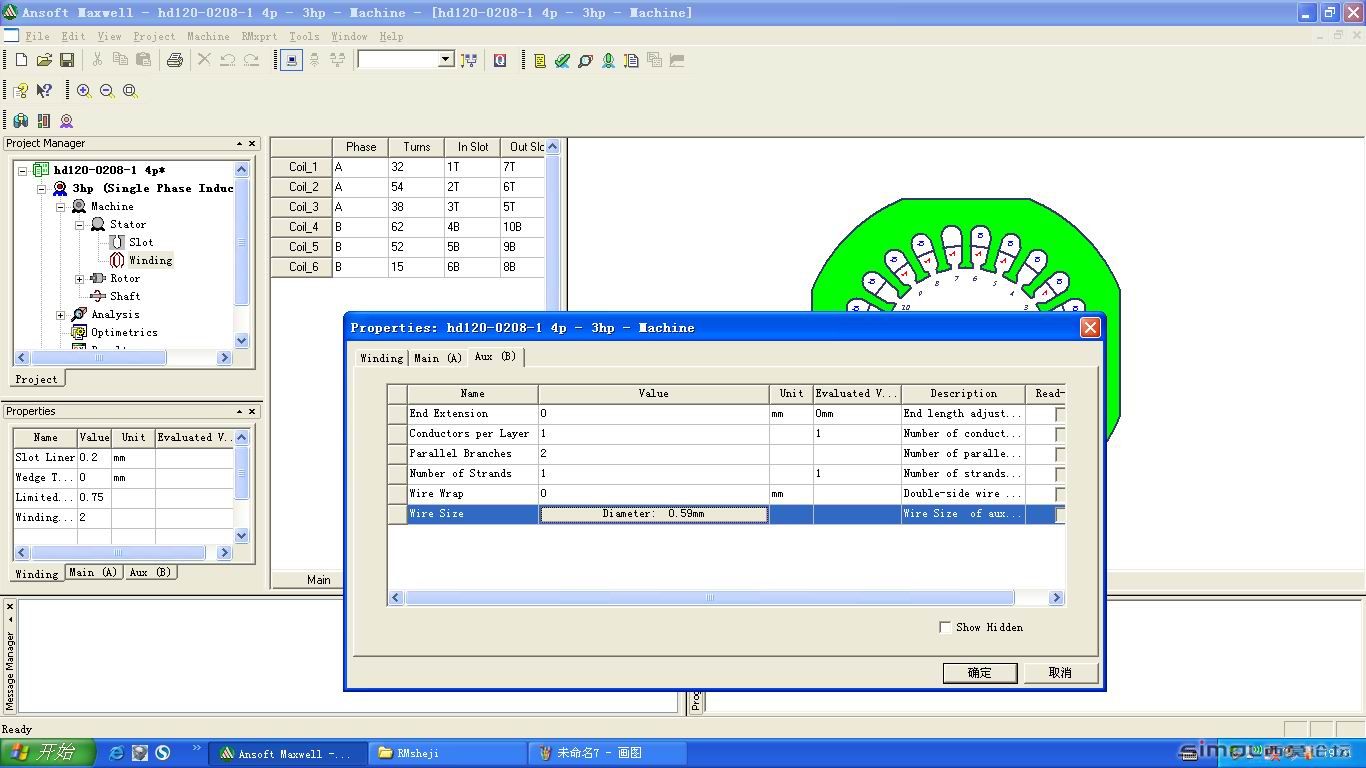Click the Parallel Branches value field
The height and width of the screenshot is (768, 1366).
click(654, 454)
